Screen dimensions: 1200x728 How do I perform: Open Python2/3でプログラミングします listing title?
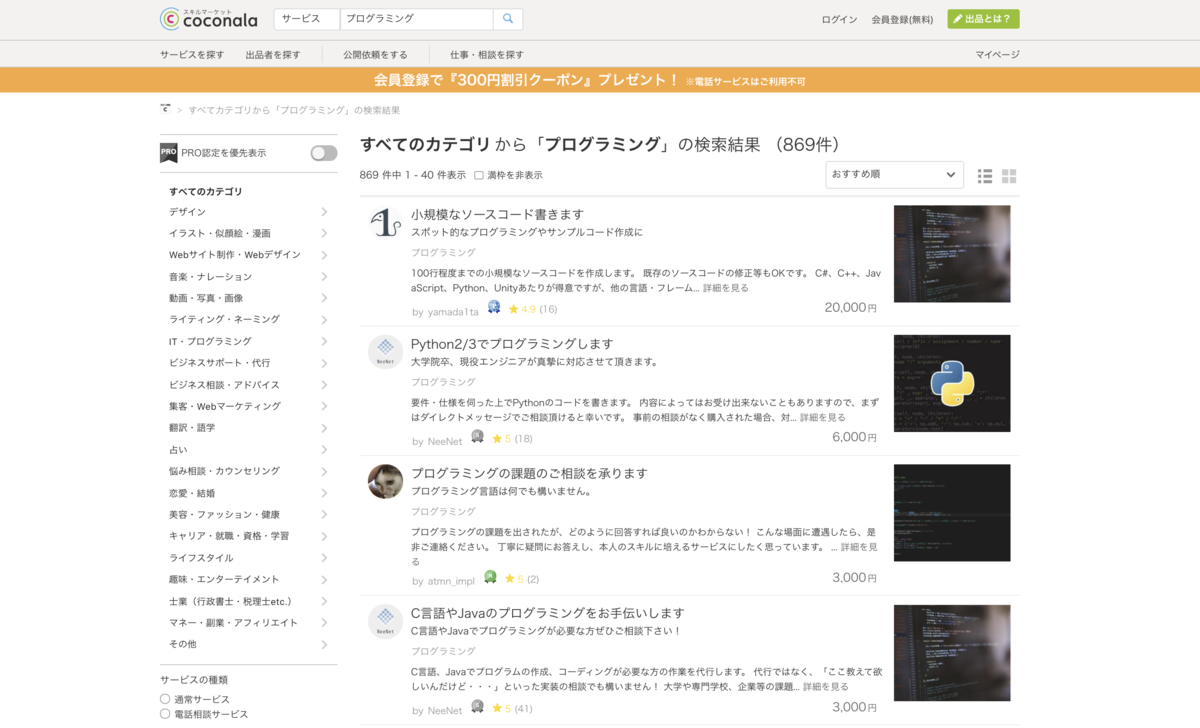(512, 344)
